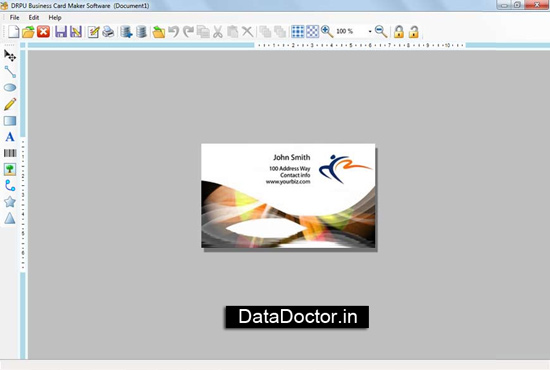550x370 pixels.
Task: Click the Print icon in toolbar
Action: (108, 32)
